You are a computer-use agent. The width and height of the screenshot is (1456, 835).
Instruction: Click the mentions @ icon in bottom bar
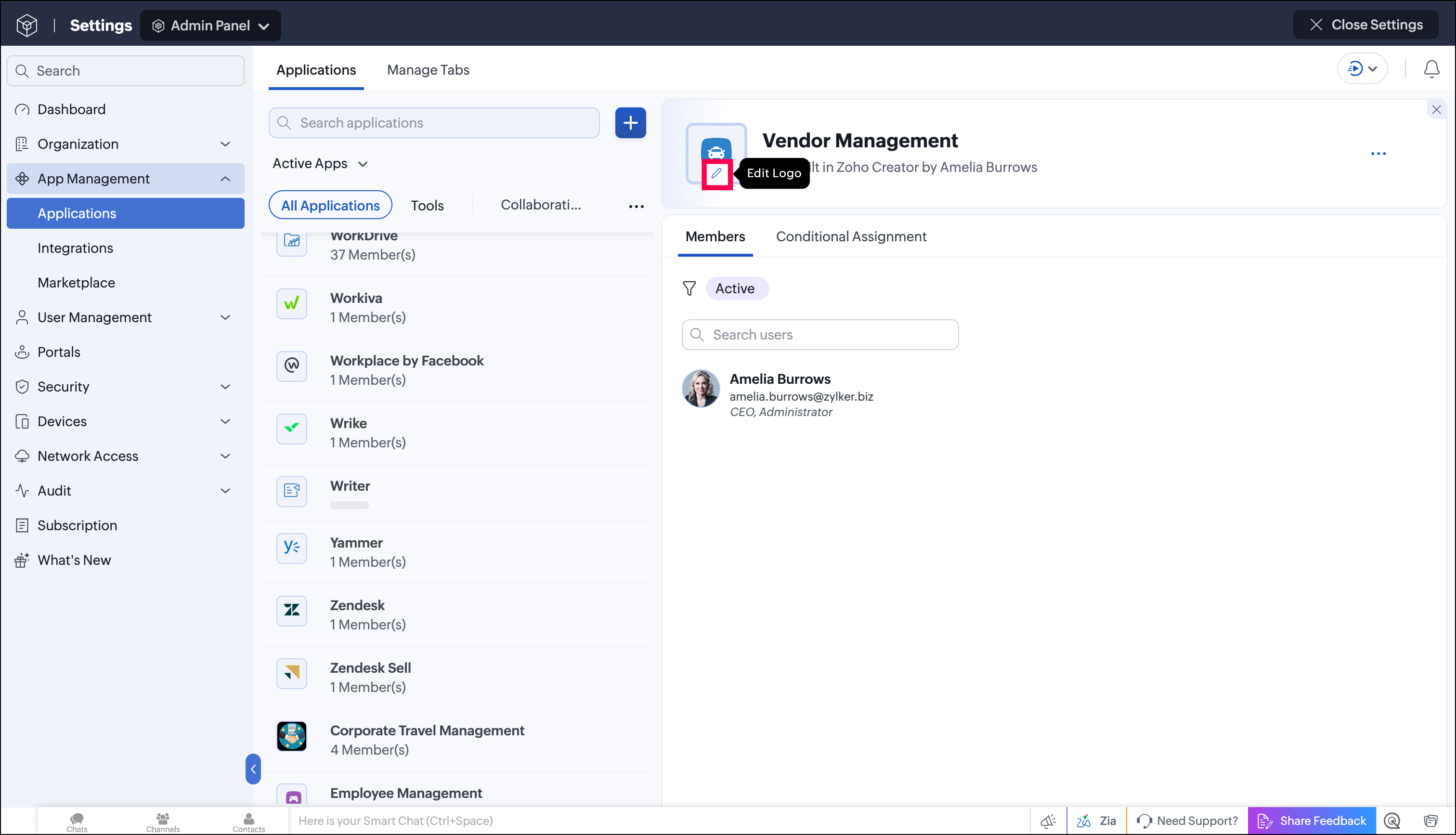coord(1392,821)
